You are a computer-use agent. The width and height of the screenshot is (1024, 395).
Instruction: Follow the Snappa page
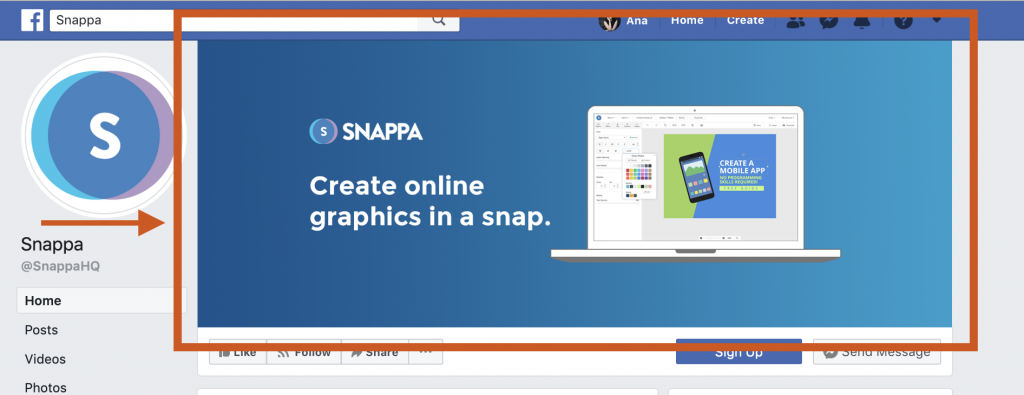tap(304, 352)
